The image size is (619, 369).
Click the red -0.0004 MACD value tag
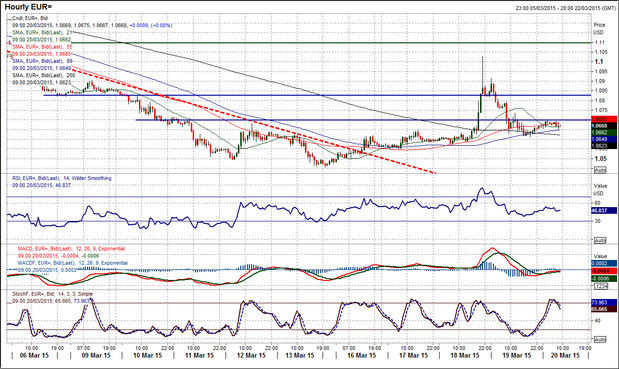pos(604,271)
